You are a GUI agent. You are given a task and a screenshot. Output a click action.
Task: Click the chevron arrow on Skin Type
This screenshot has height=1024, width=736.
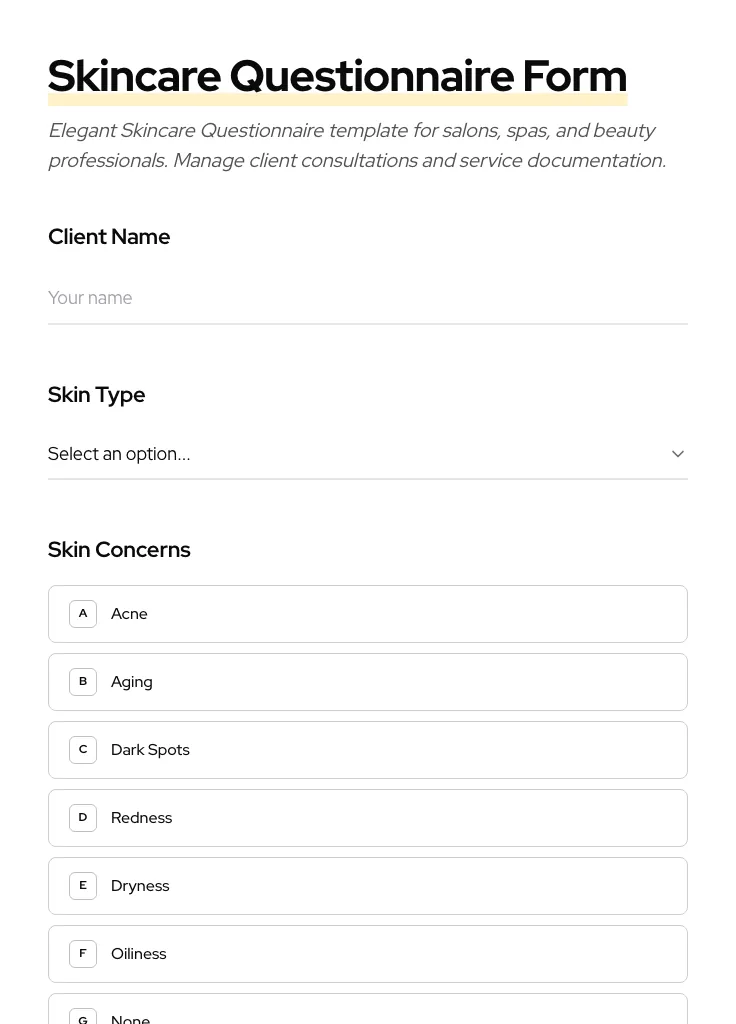coord(677,454)
